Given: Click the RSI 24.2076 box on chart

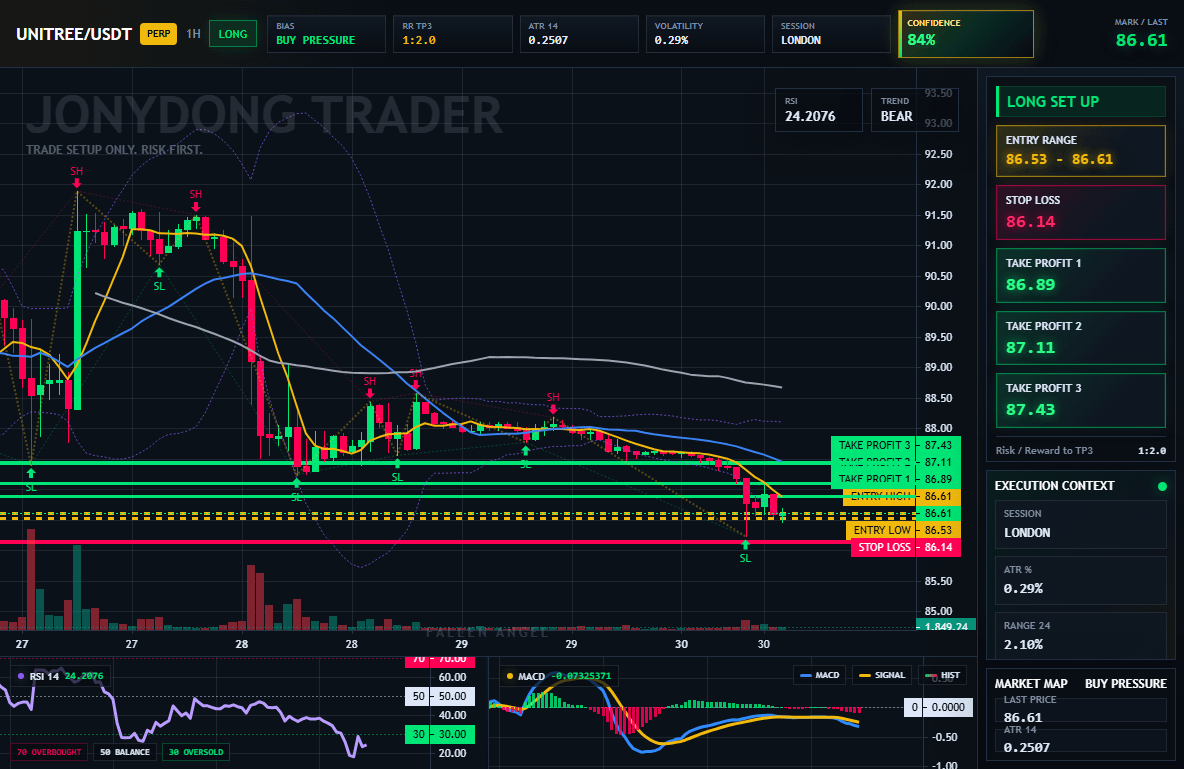Looking at the screenshot, I should click(x=819, y=110).
